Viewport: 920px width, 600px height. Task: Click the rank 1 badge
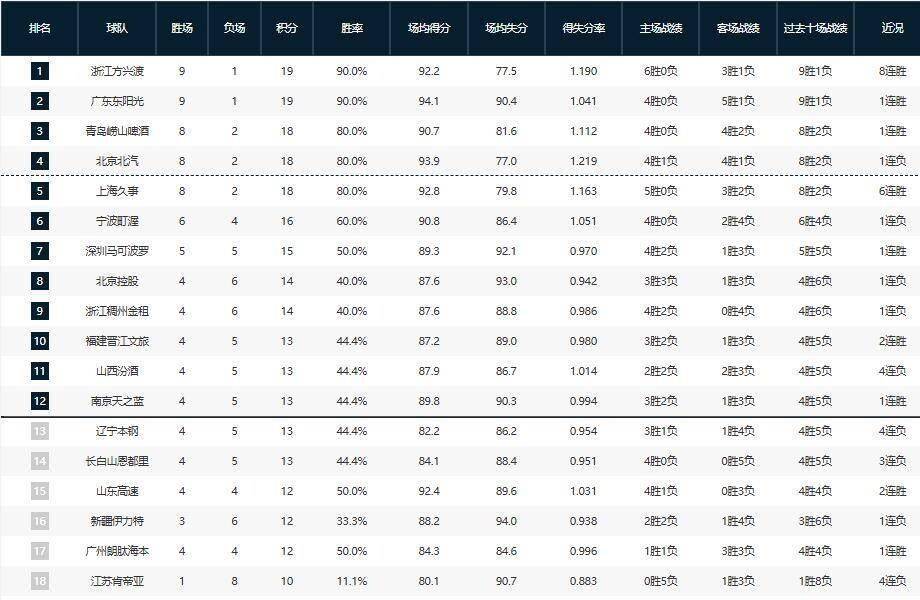pos(39,71)
